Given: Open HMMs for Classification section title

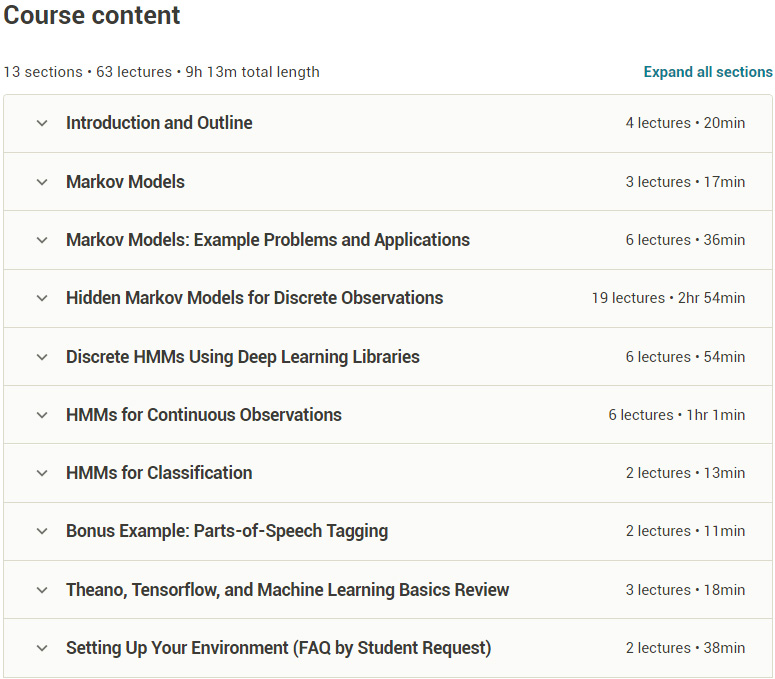Looking at the screenshot, I should coord(159,473).
